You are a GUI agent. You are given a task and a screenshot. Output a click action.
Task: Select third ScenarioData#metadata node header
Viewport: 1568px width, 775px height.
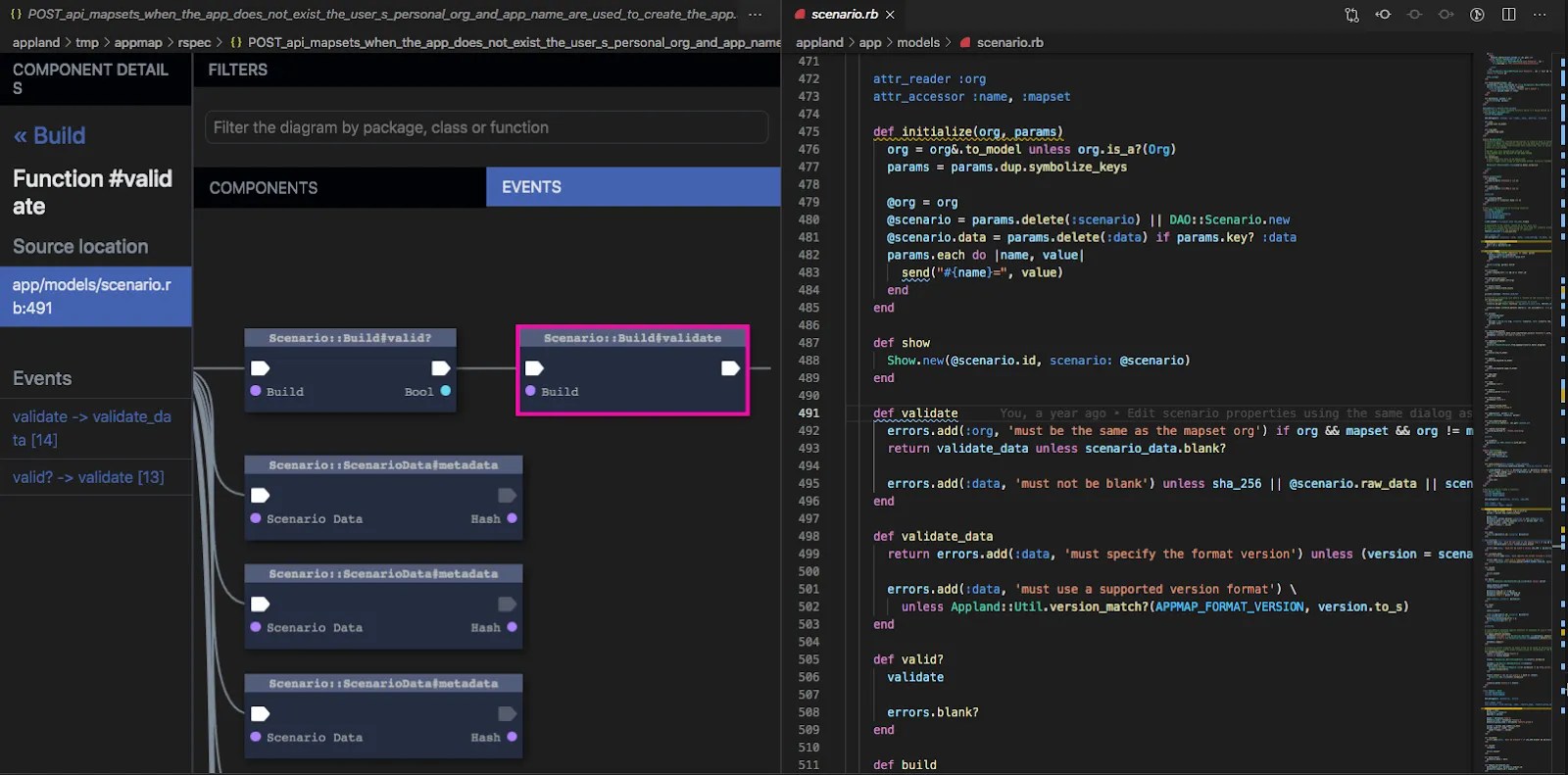(x=383, y=684)
